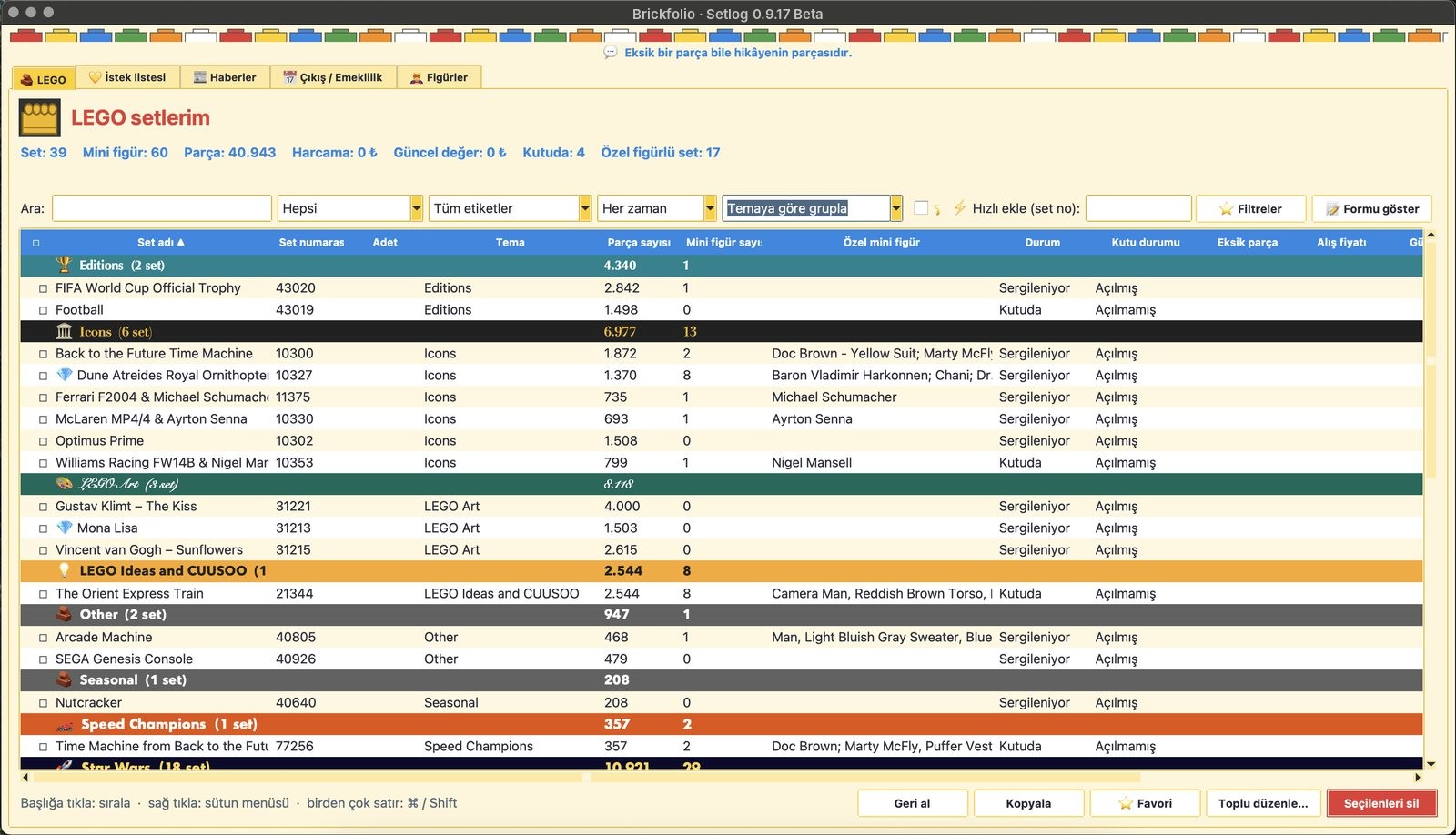Viewport: 1456px width, 835px height.
Task: Click the Kopyala button
Action: [1028, 803]
